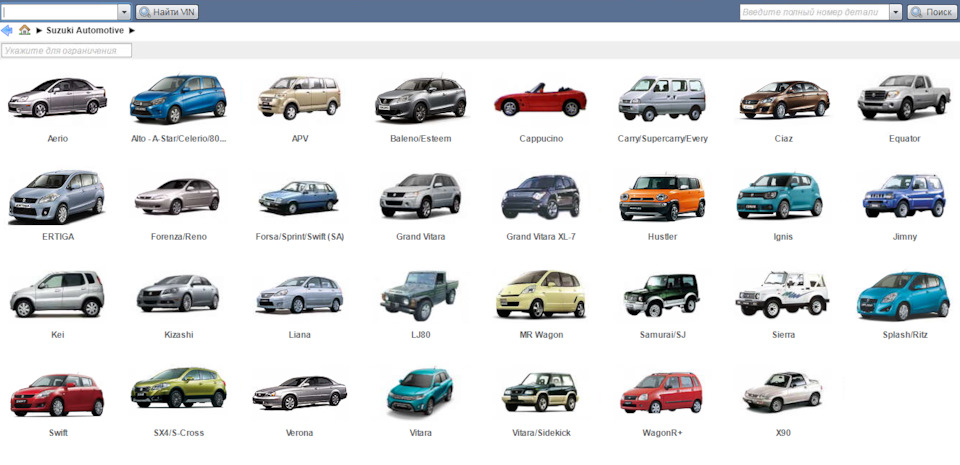Choose the Equator pickup truck image

tap(904, 97)
